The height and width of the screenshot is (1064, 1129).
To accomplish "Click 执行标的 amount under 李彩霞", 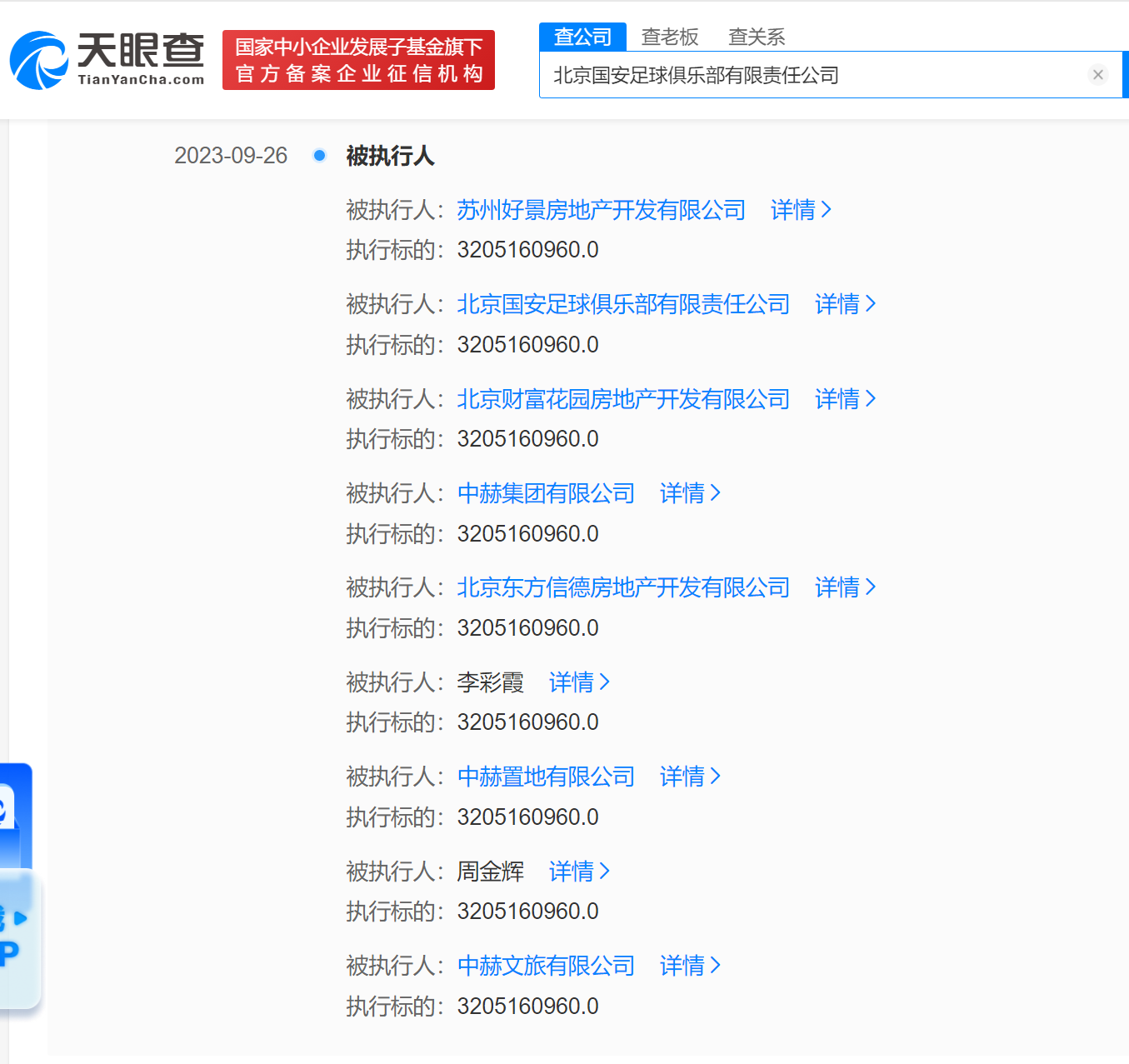I will [528, 722].
